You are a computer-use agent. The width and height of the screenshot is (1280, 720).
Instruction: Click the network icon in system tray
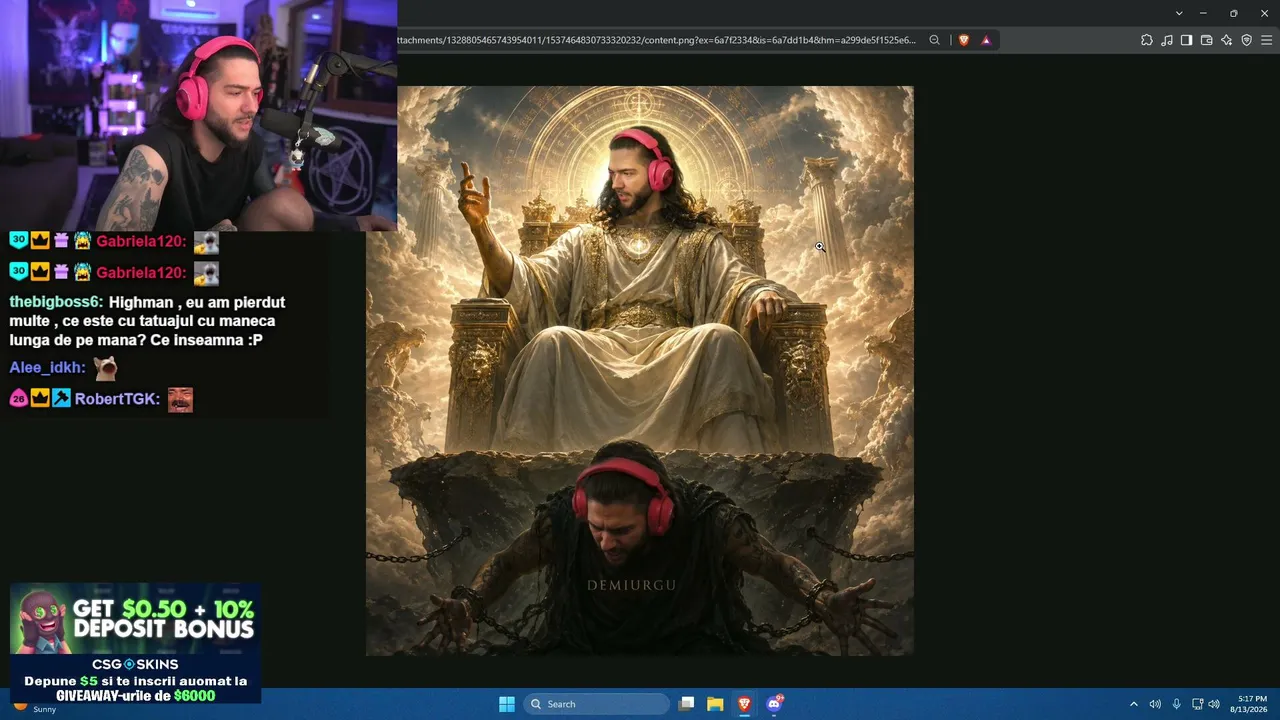[1197, 704]
